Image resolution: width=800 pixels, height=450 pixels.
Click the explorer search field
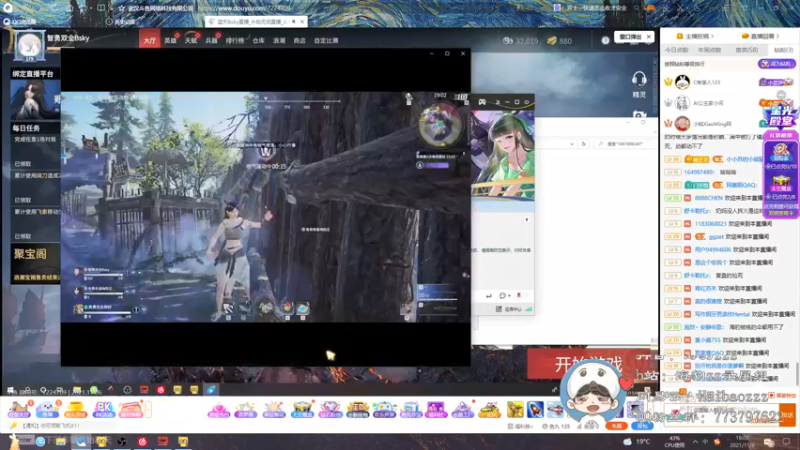click(x=624, y=144)
